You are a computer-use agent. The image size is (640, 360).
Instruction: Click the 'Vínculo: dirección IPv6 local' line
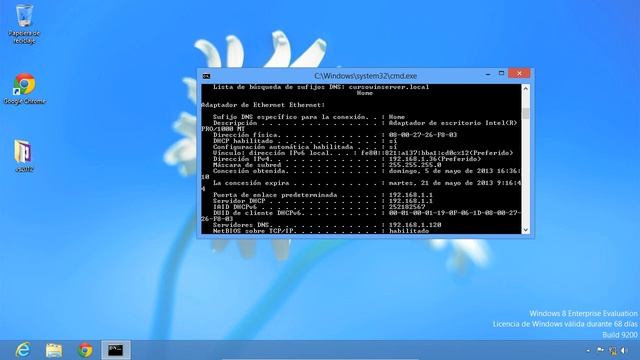pos(363,153)
